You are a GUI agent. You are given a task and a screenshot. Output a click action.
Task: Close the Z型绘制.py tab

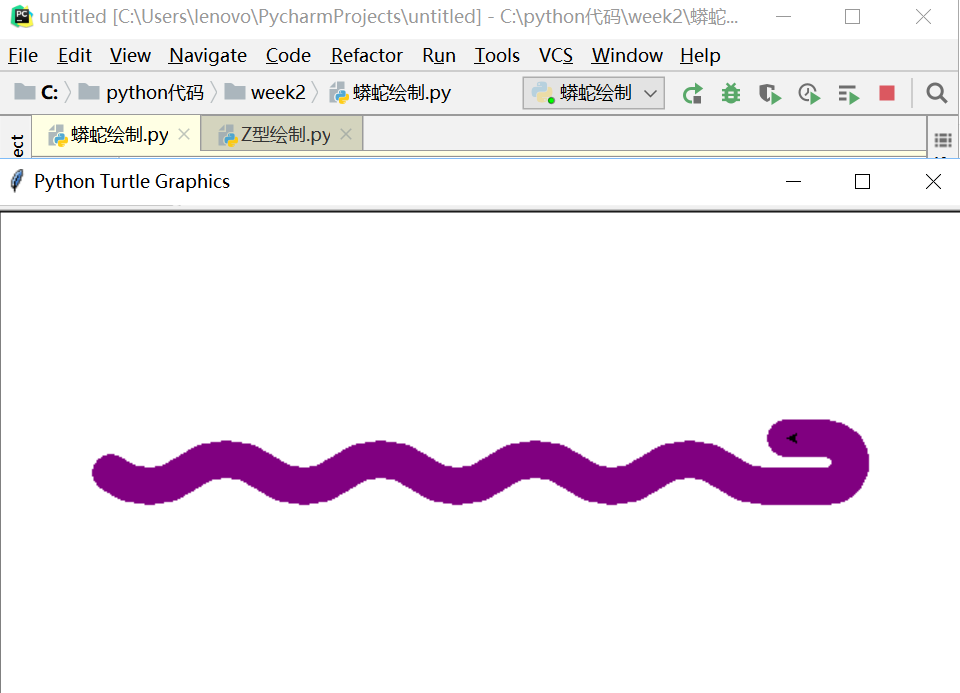pos(346,134)
